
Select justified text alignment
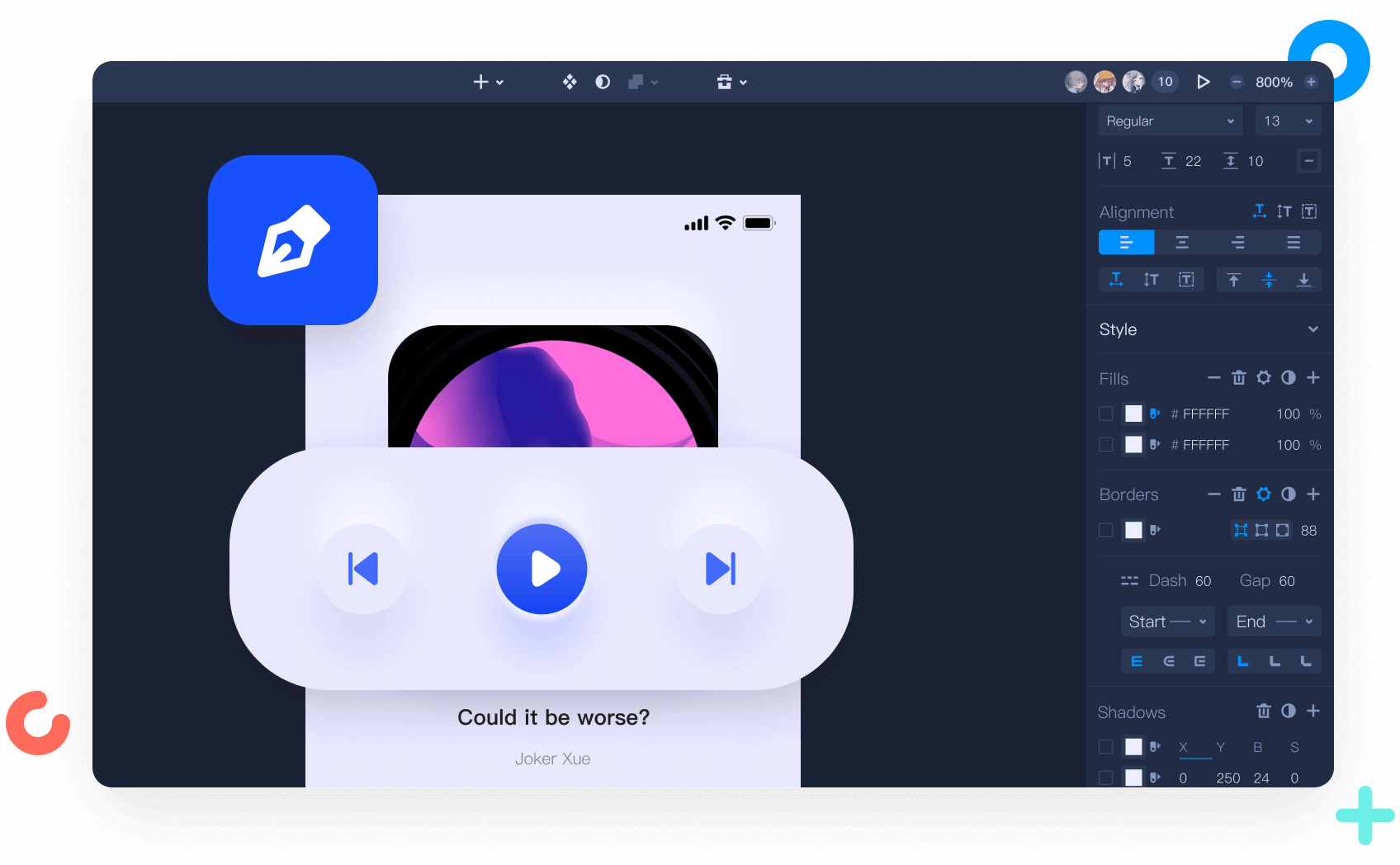pyautogui.click(x=1294, y=243)
